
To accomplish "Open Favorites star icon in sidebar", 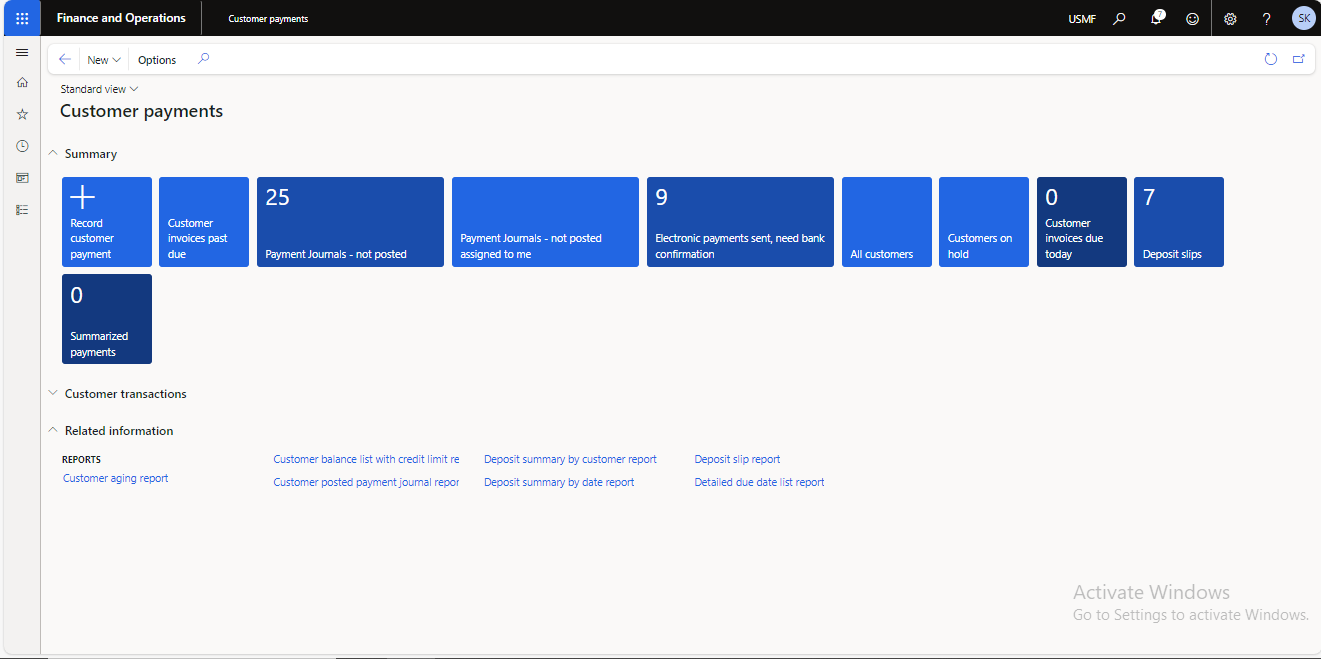I will tap(22, 114).
